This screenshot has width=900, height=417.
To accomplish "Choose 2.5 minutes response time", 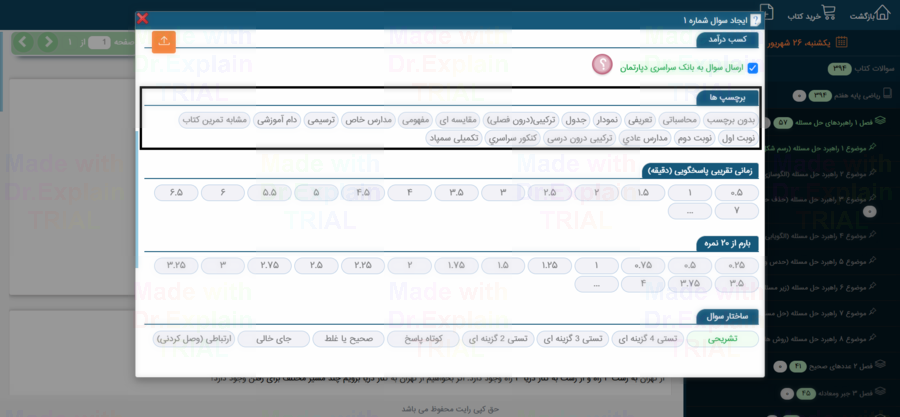I will coord(549,193).
